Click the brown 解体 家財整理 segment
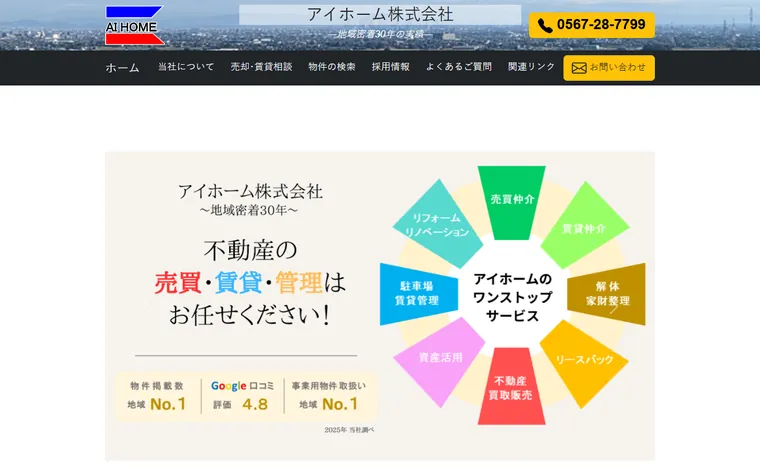760x475 pixels. [x=607, y=294]
